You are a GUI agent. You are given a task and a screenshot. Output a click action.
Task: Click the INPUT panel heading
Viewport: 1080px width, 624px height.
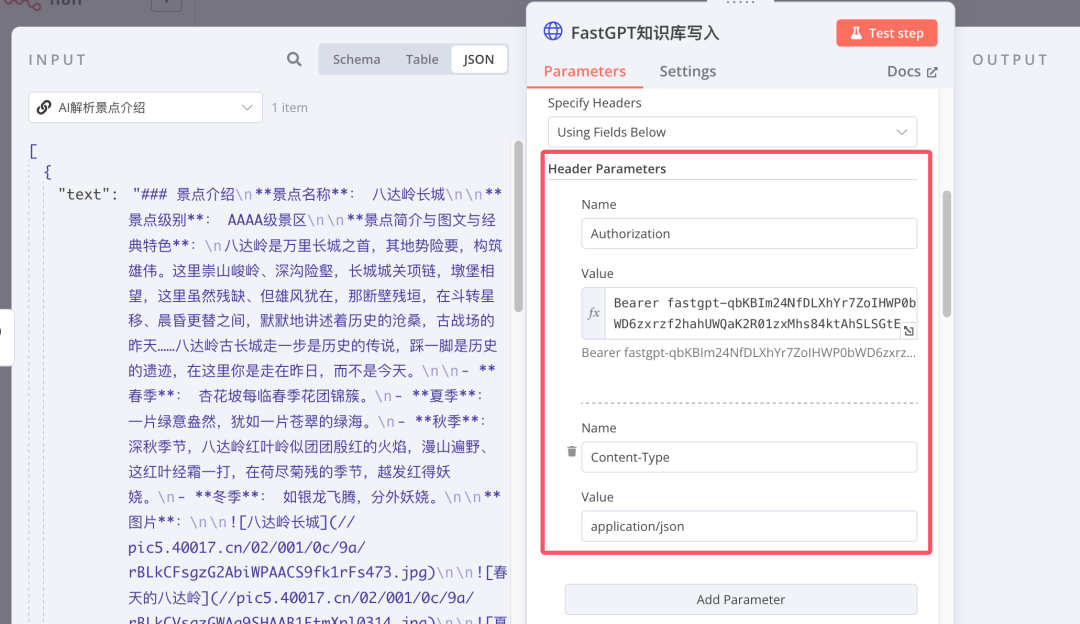click(x=58, y=60)
